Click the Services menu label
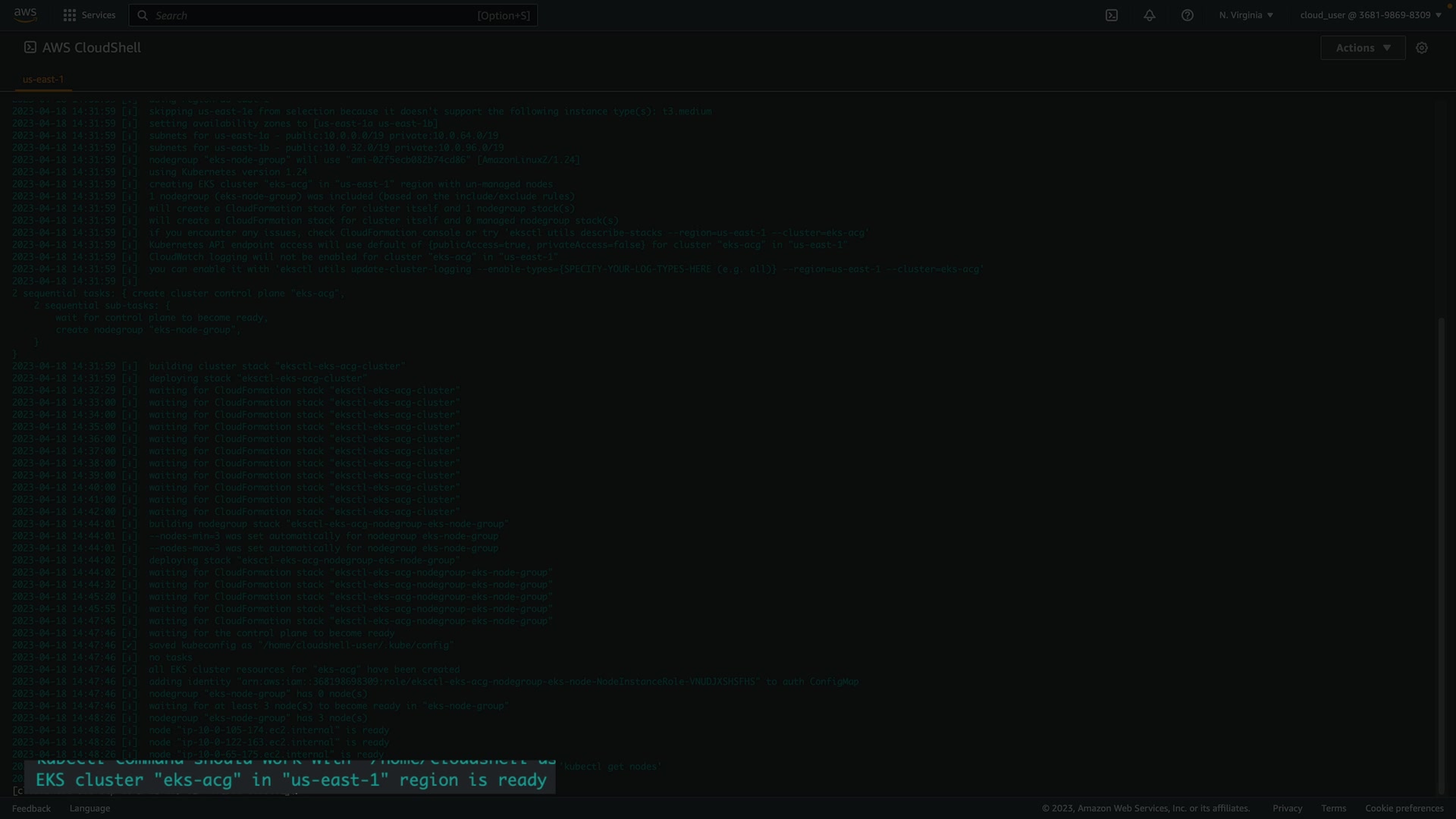The height and width of the screenshot is (819, 1456). point(99,15)
